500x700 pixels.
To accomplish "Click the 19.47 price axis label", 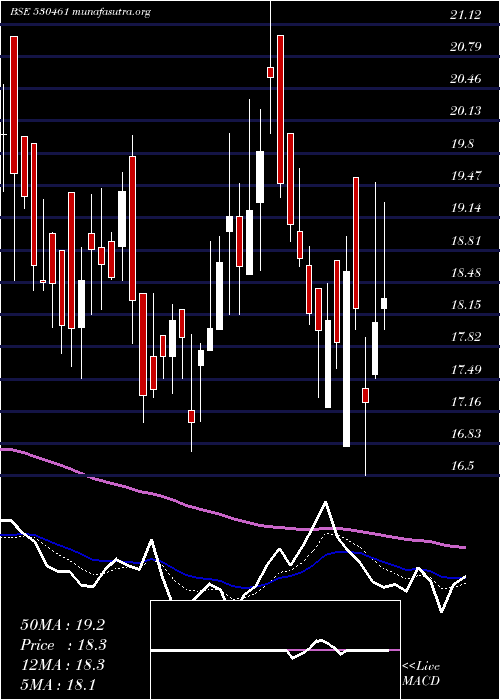I will 466,175.
